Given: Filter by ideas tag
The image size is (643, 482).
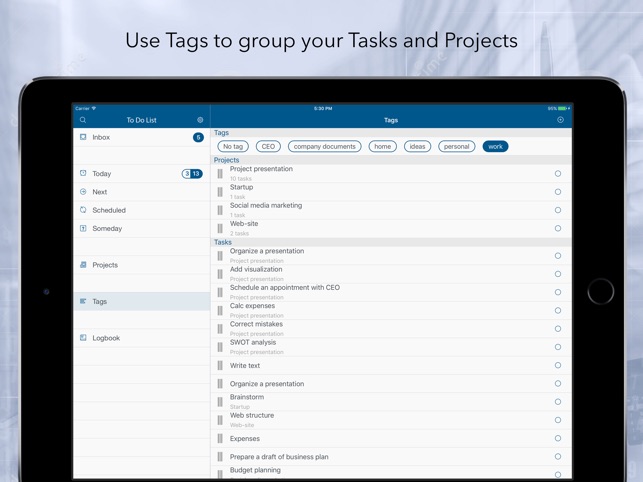Looking at the screenshot, I should [417, 146].
